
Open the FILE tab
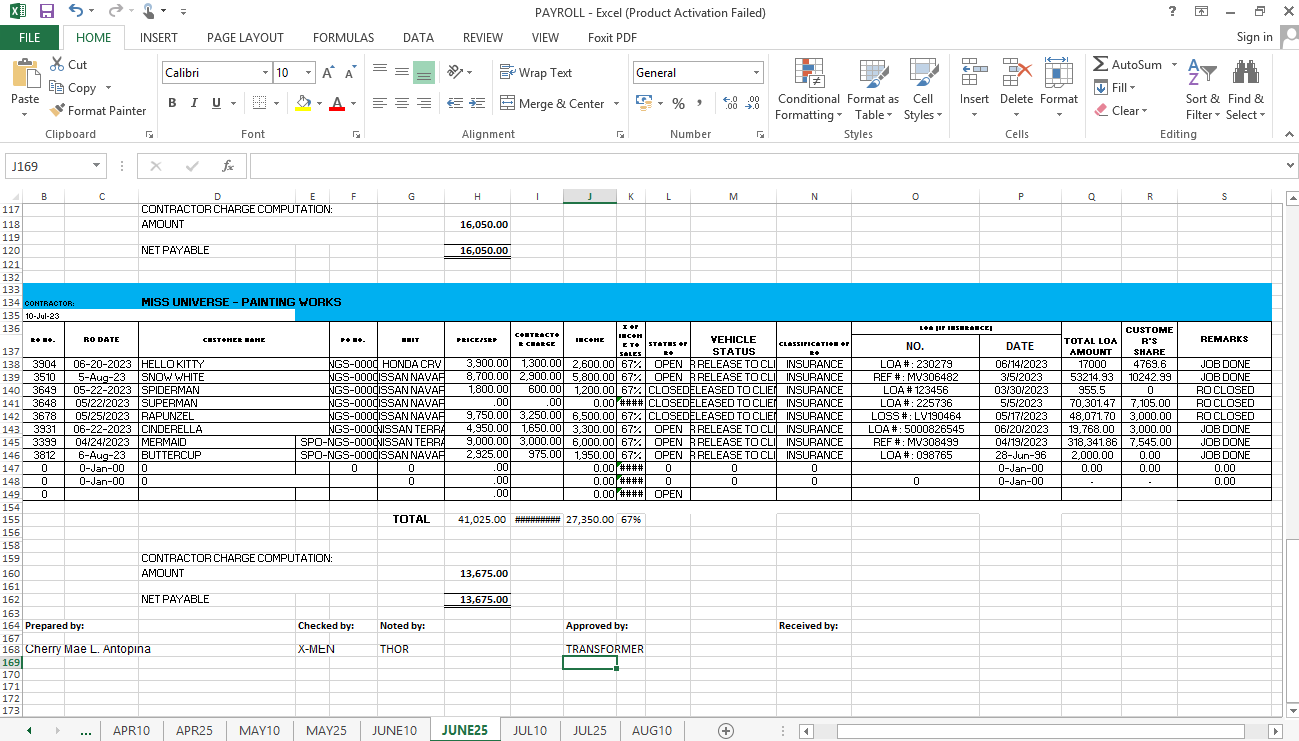point(30,38)
